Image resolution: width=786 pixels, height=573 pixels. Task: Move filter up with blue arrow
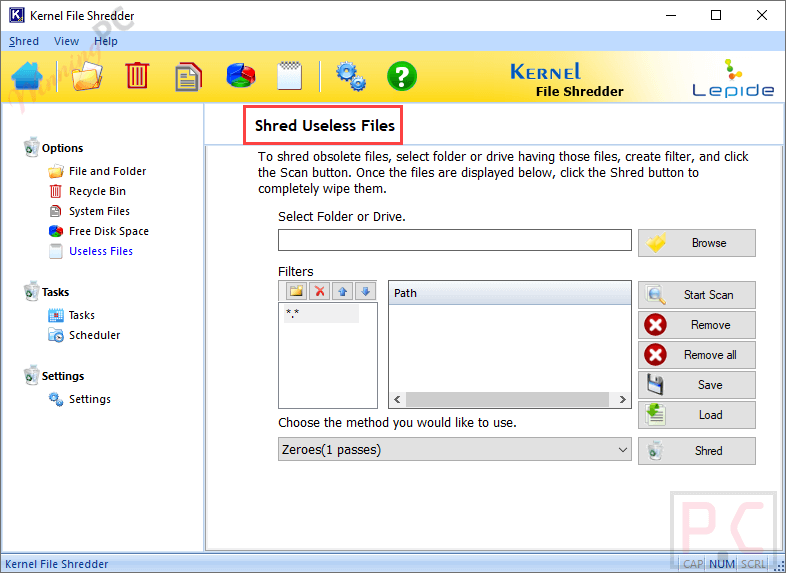pyautogui.click(x=342, y=291)
